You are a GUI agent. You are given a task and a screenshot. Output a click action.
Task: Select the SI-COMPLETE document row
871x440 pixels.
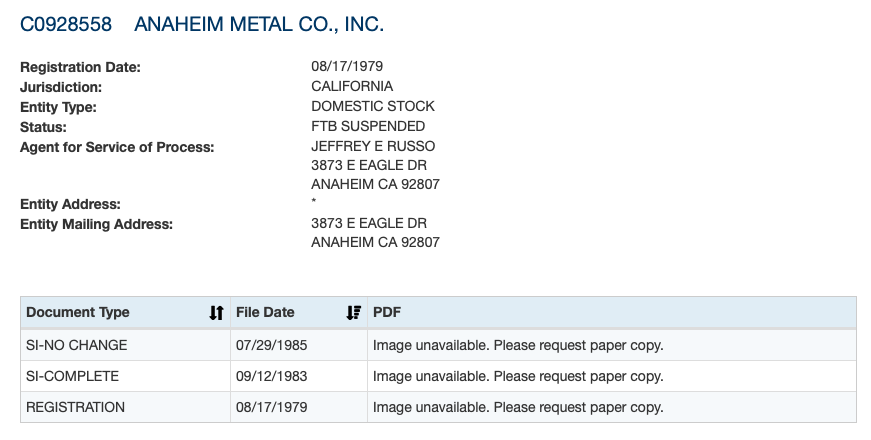click(73, 376)
